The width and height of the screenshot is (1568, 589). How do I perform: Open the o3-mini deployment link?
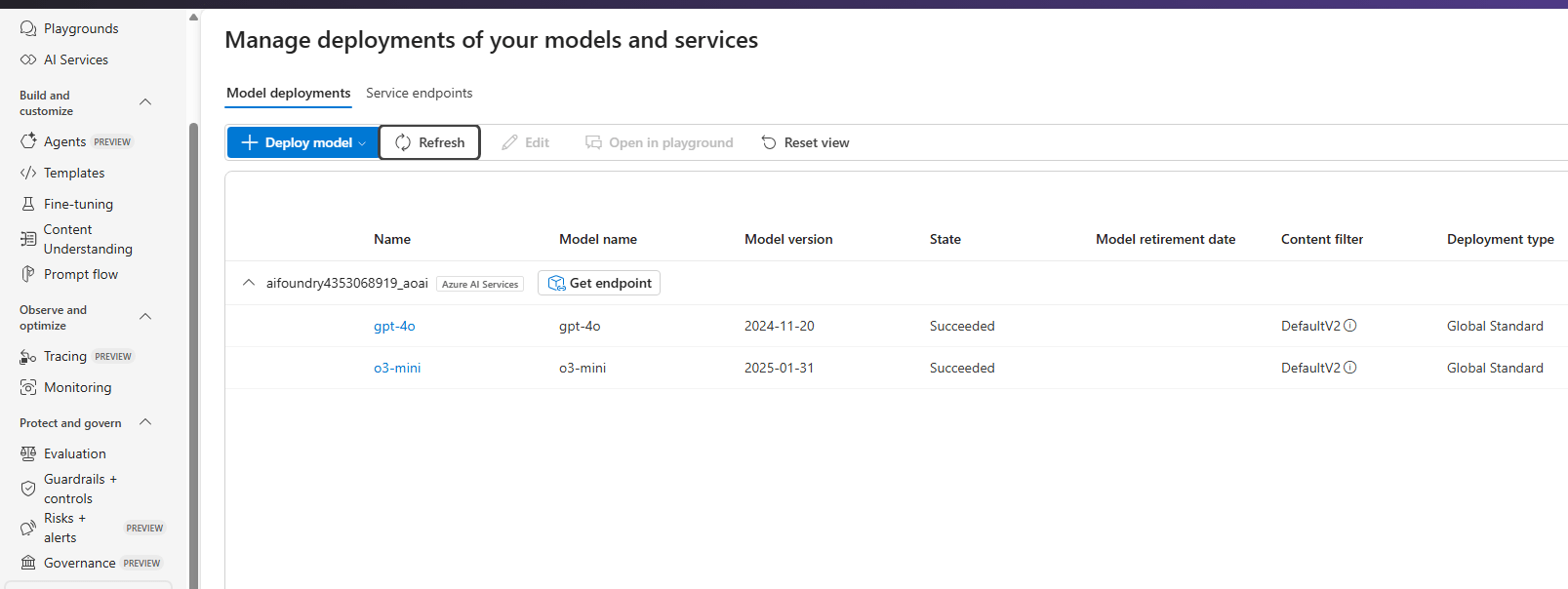(x=397, y=368)
